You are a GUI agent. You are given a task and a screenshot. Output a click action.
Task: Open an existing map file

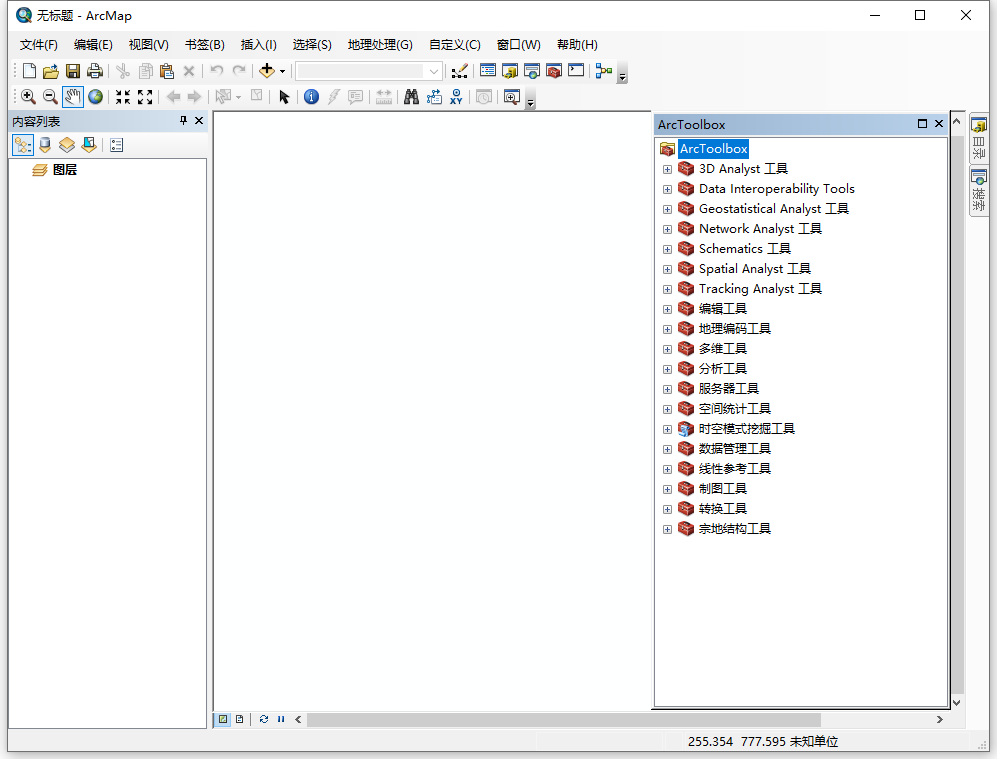pyautogui.click(x=51, y=71)
